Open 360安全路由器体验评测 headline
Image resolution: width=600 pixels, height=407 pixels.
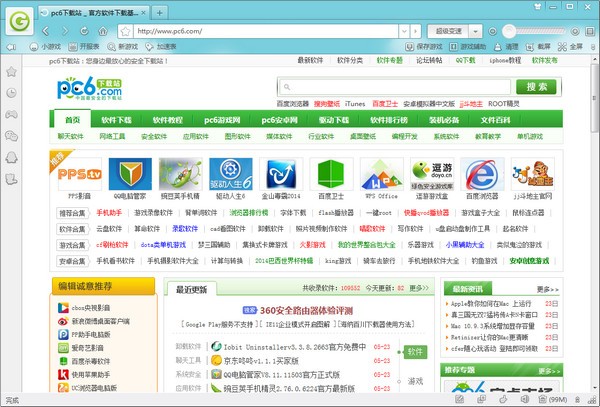[306, 310]
